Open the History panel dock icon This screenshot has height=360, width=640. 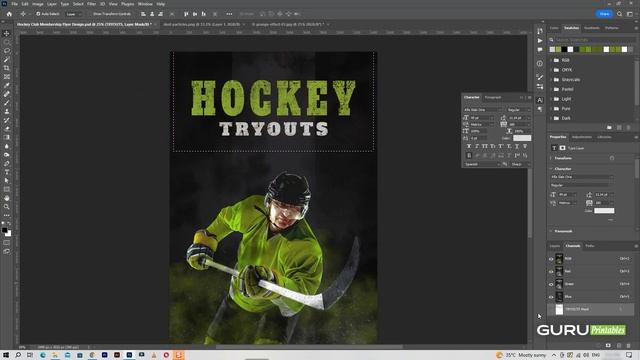tap(540, 31)
